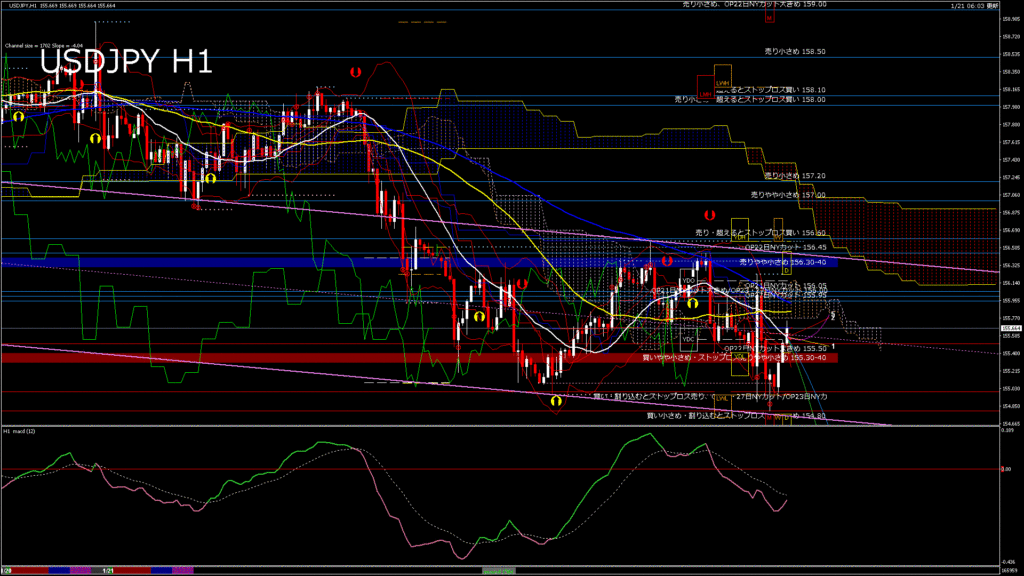This screenshot has height=576, width=1024.
Task: Click the 1/21 06:03 更新 timestamp
Action: pyautogui.click(x=972, y=6)
